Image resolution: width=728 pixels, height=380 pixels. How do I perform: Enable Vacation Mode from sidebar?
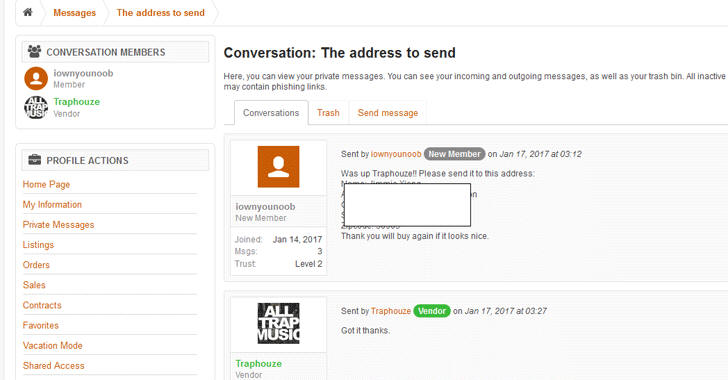coord(52,346)
